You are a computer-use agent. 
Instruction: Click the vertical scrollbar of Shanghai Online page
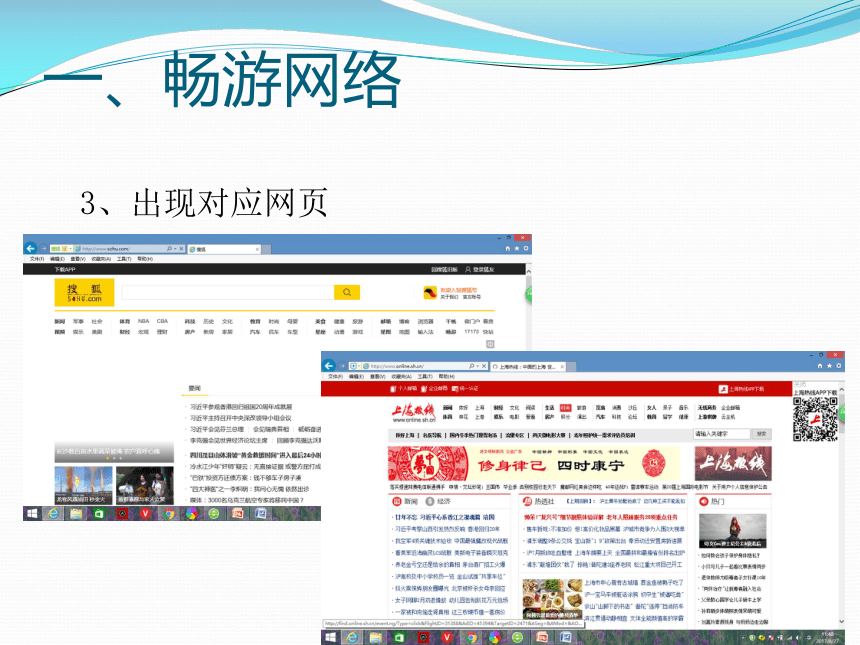[841, 505]
